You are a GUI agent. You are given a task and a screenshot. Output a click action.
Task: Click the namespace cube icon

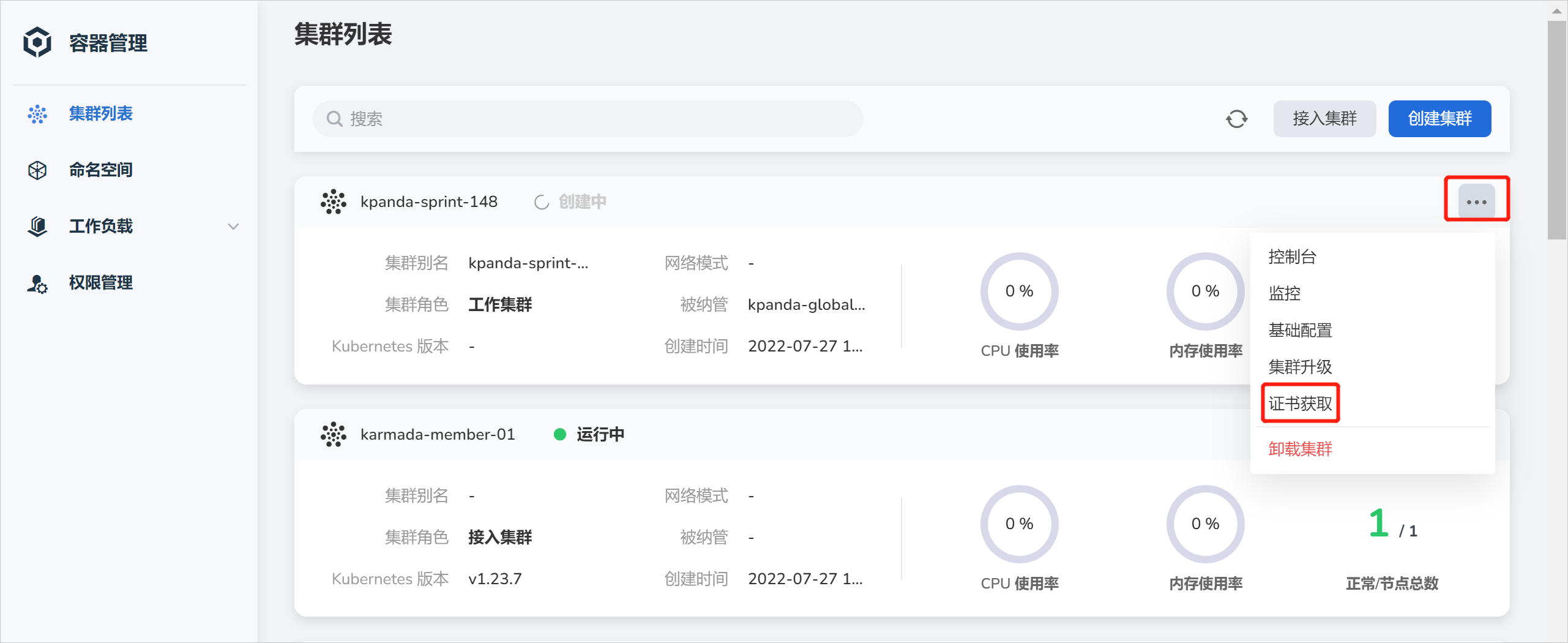37,170
